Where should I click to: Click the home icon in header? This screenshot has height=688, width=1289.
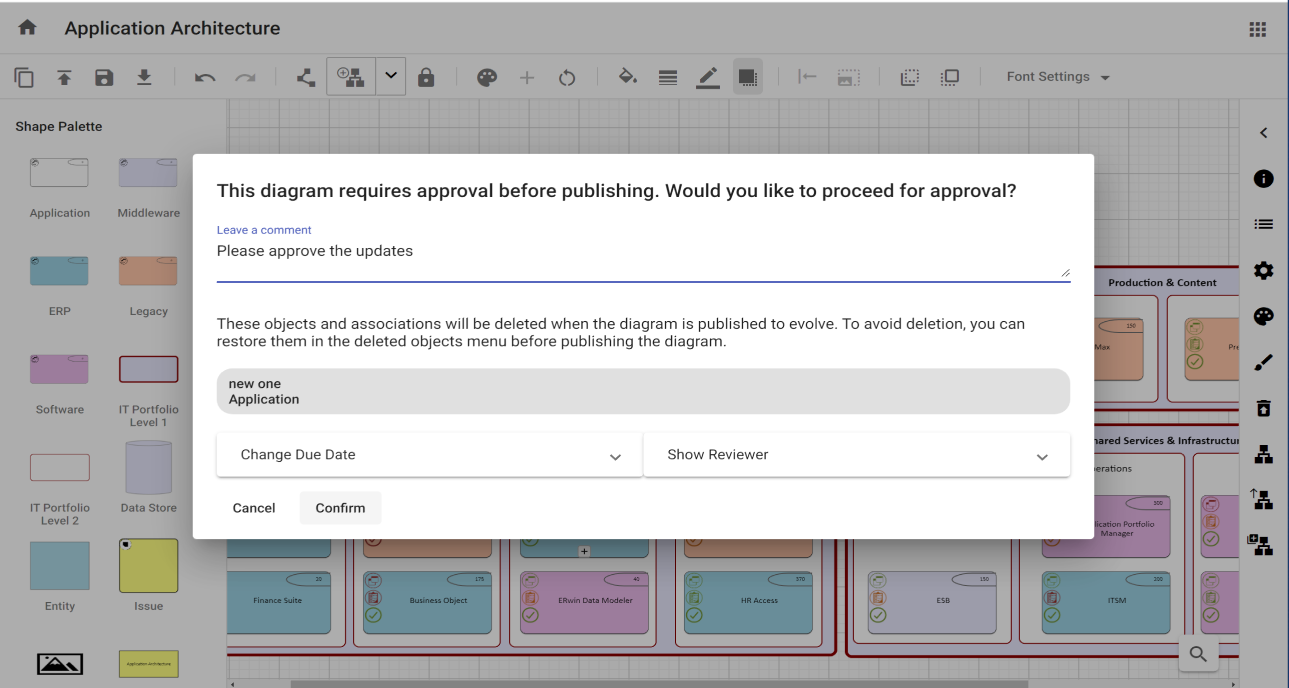[x=27, y=28]
